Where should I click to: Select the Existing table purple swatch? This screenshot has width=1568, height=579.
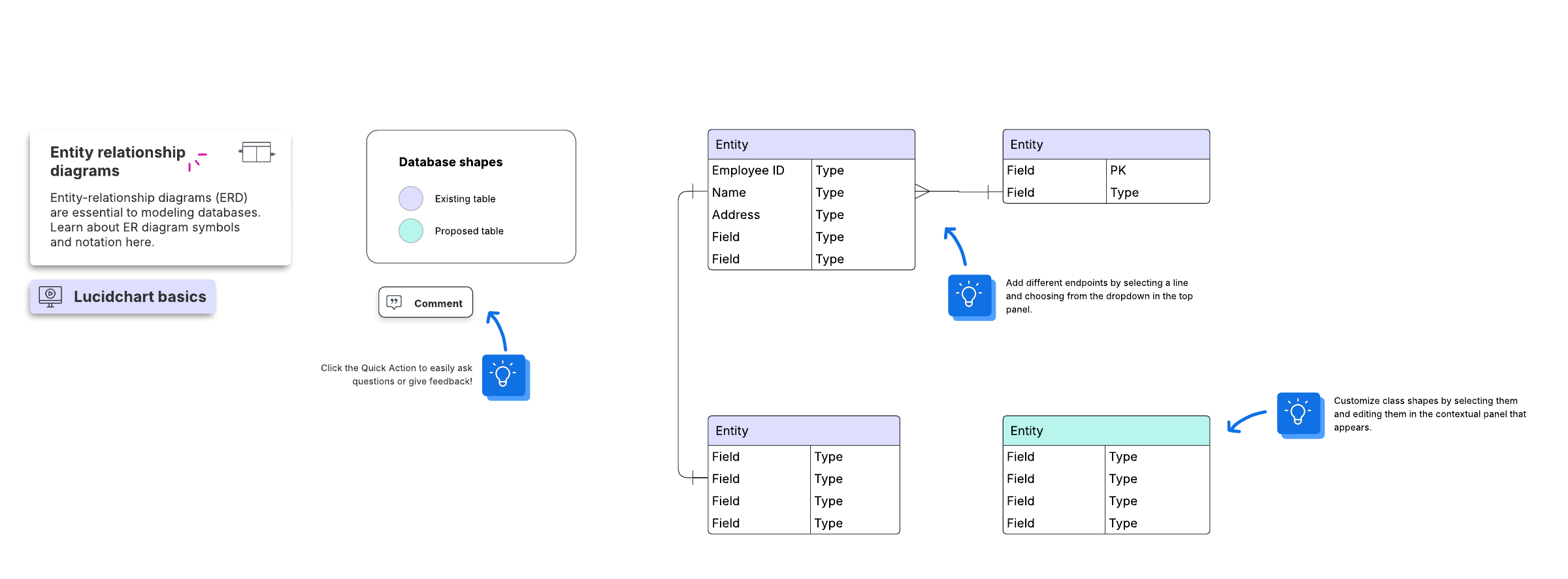[x=411, y=199]
